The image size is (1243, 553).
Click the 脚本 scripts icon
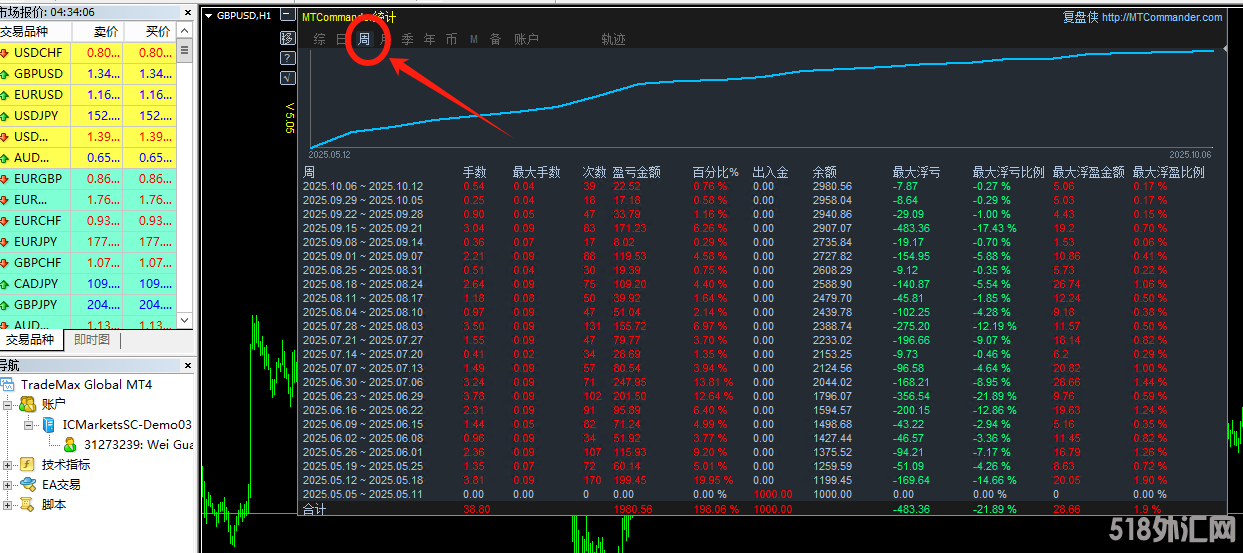pos(28,505)
